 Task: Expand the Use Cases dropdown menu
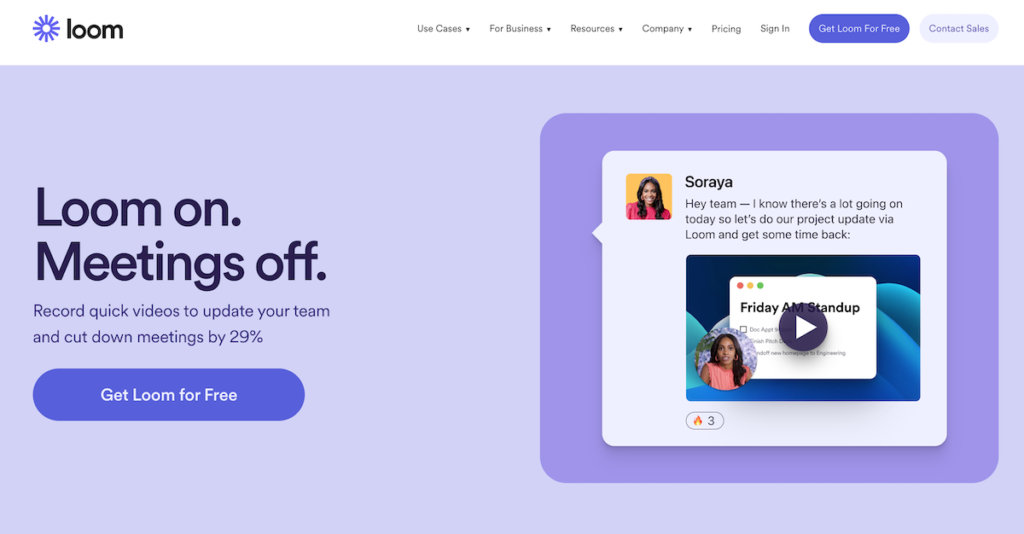point(443,29)
